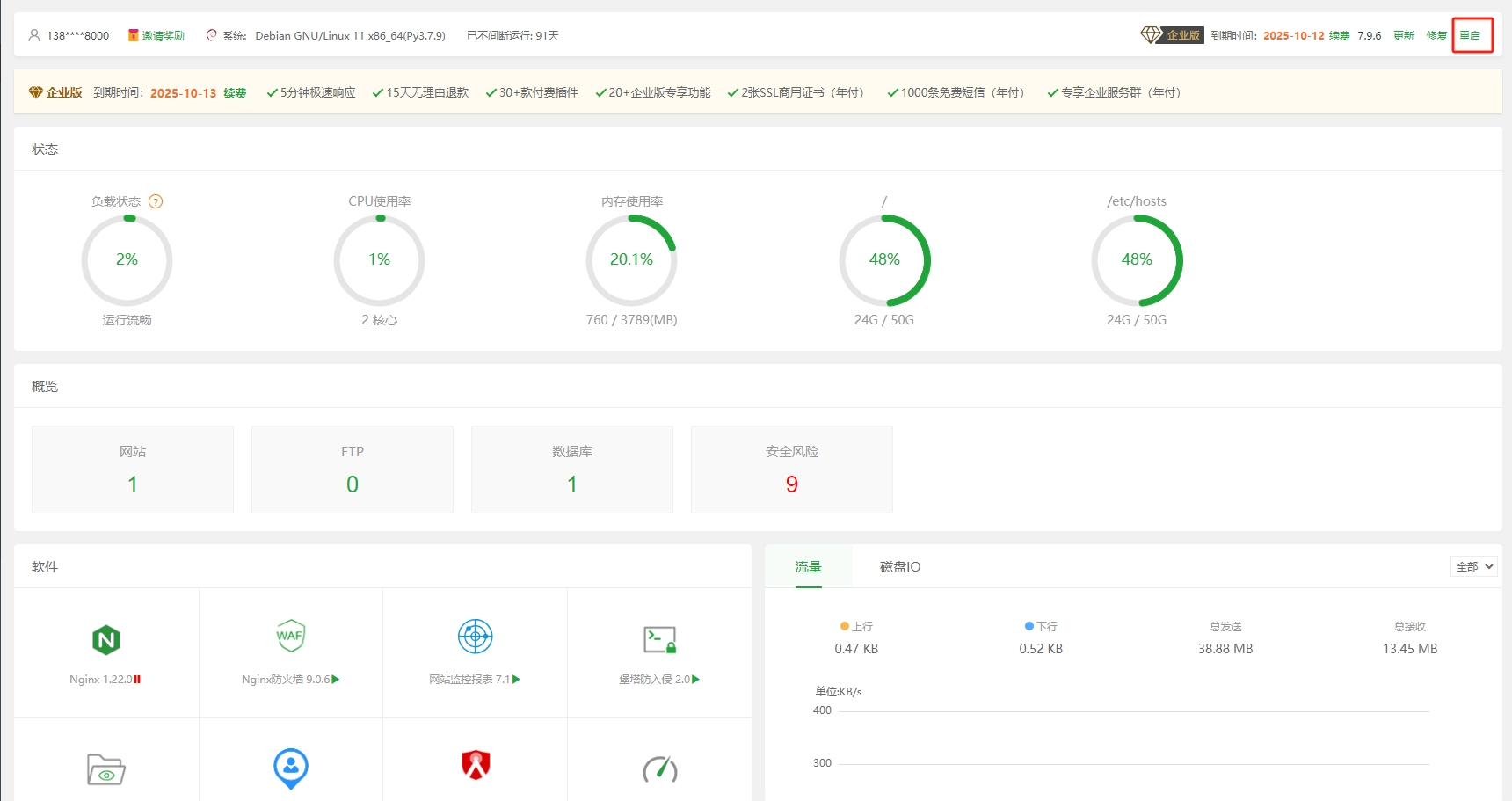
Task: Click the folder with eye icon
Action: coord(106,769)
